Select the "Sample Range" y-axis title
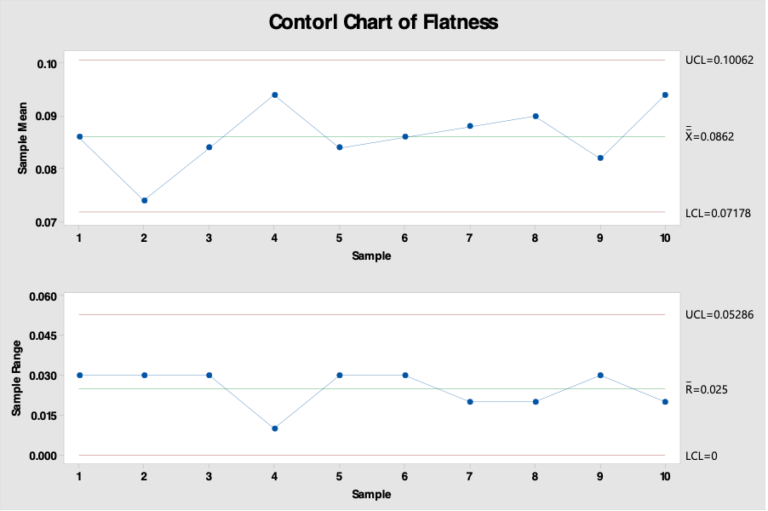 coord(17,376)
